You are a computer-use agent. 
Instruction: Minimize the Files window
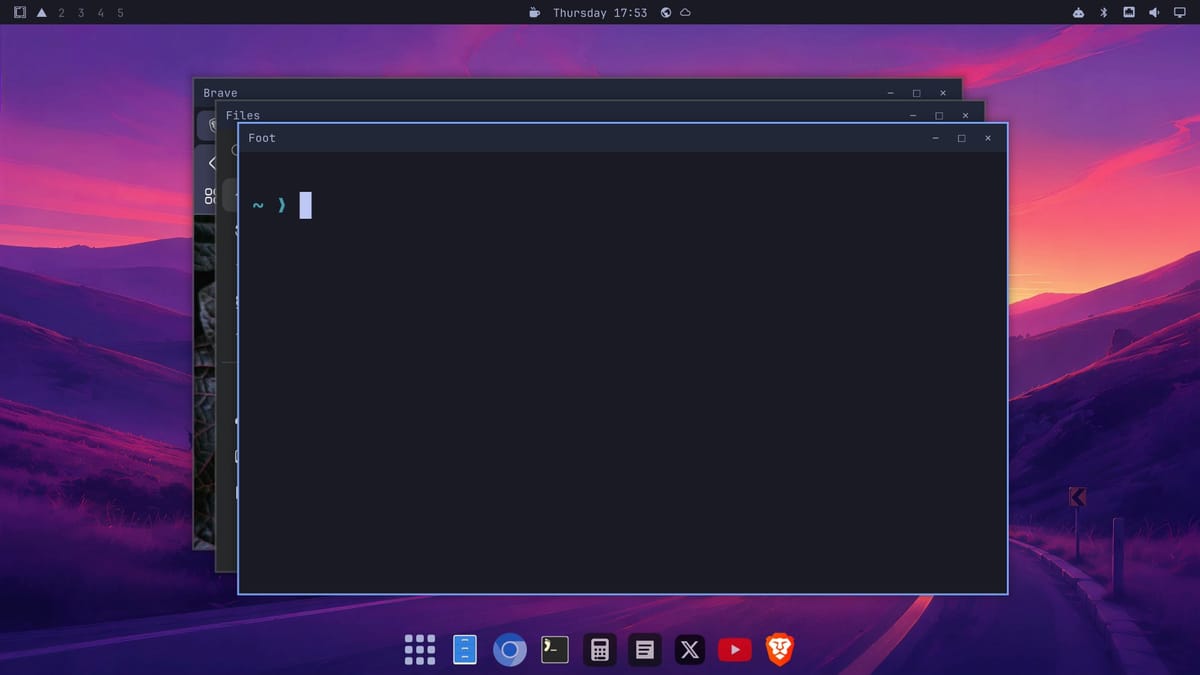912,115
